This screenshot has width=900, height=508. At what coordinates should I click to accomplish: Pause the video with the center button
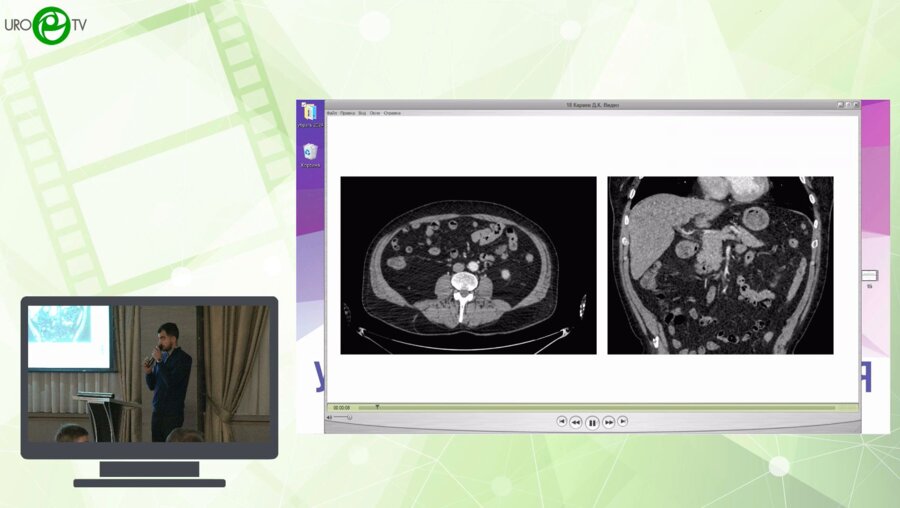(x=592, y=422)
